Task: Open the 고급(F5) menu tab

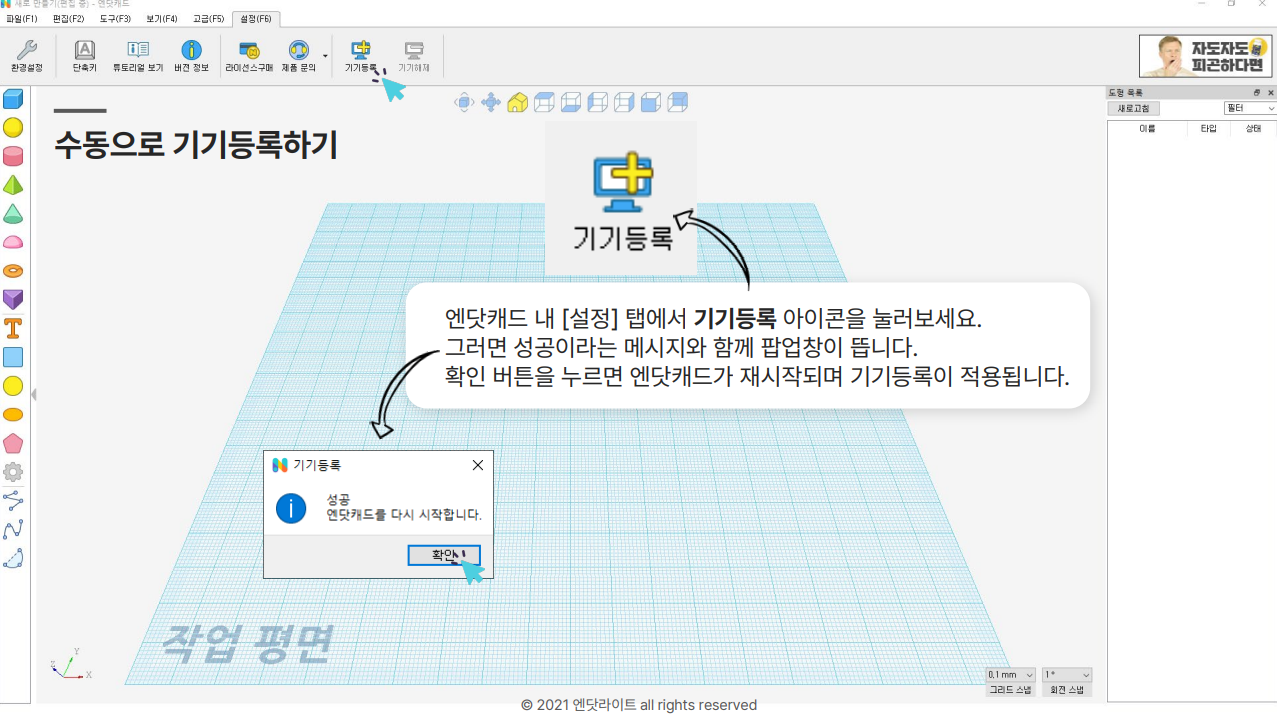Action: click(209, 19)
